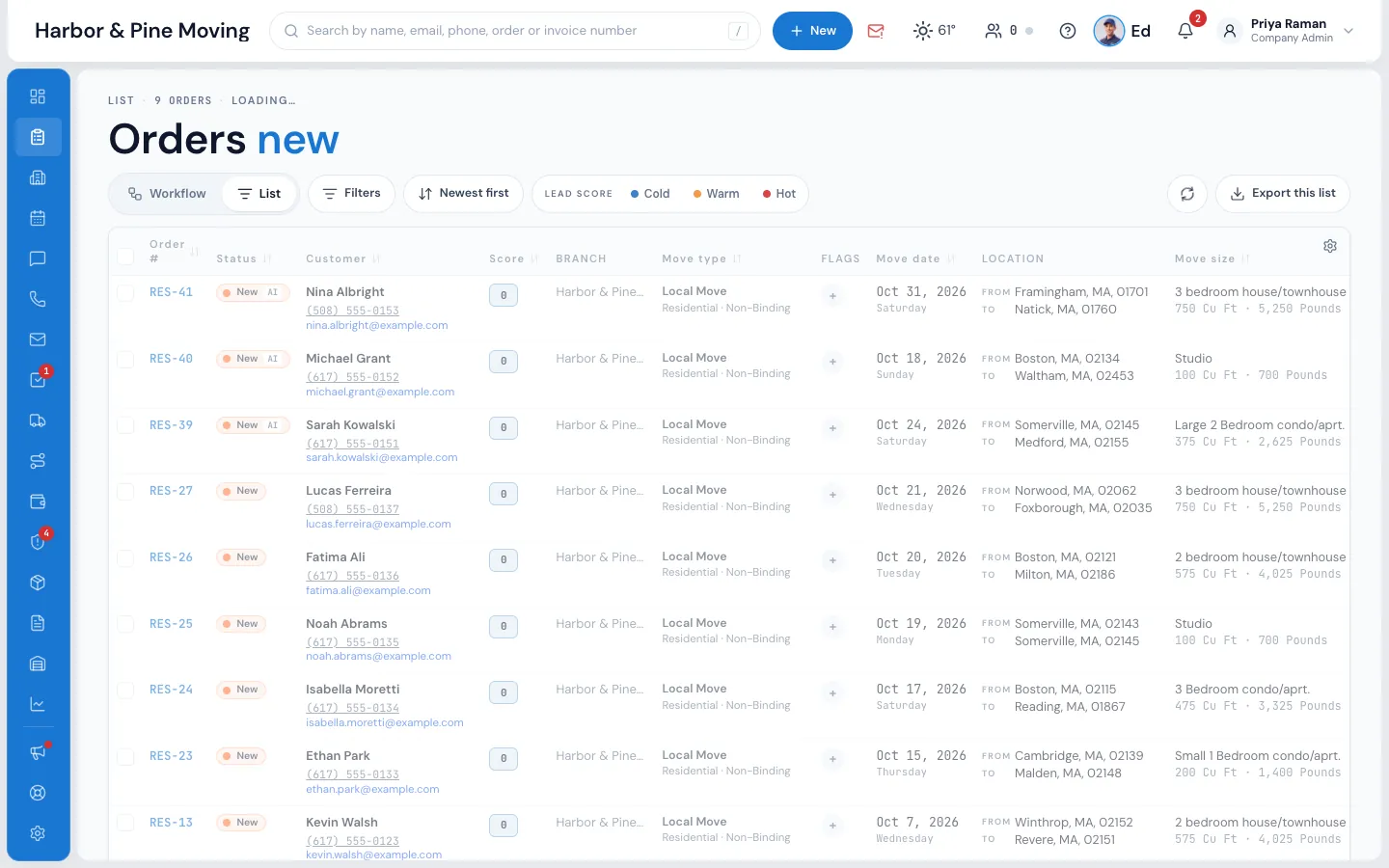Image resolution: width=1389 pixels, height=868 pixels.
Task: Filter lead score by Warm
Action: click(716, 194)
